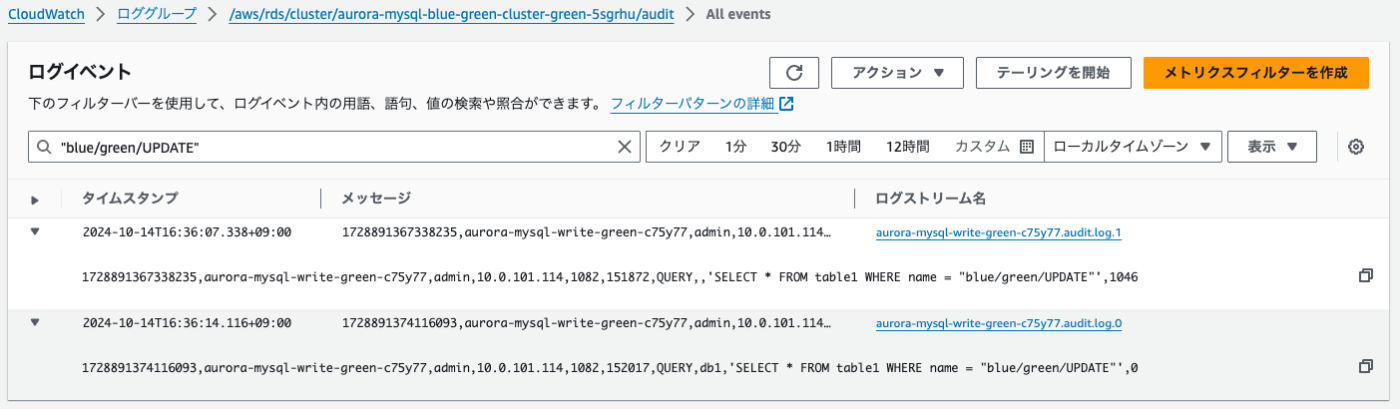Image resolution: width=1400 pixels, height=409 pixels.
Task: Open the CloudWatch breadcrumb link
Action: (46, 15)
